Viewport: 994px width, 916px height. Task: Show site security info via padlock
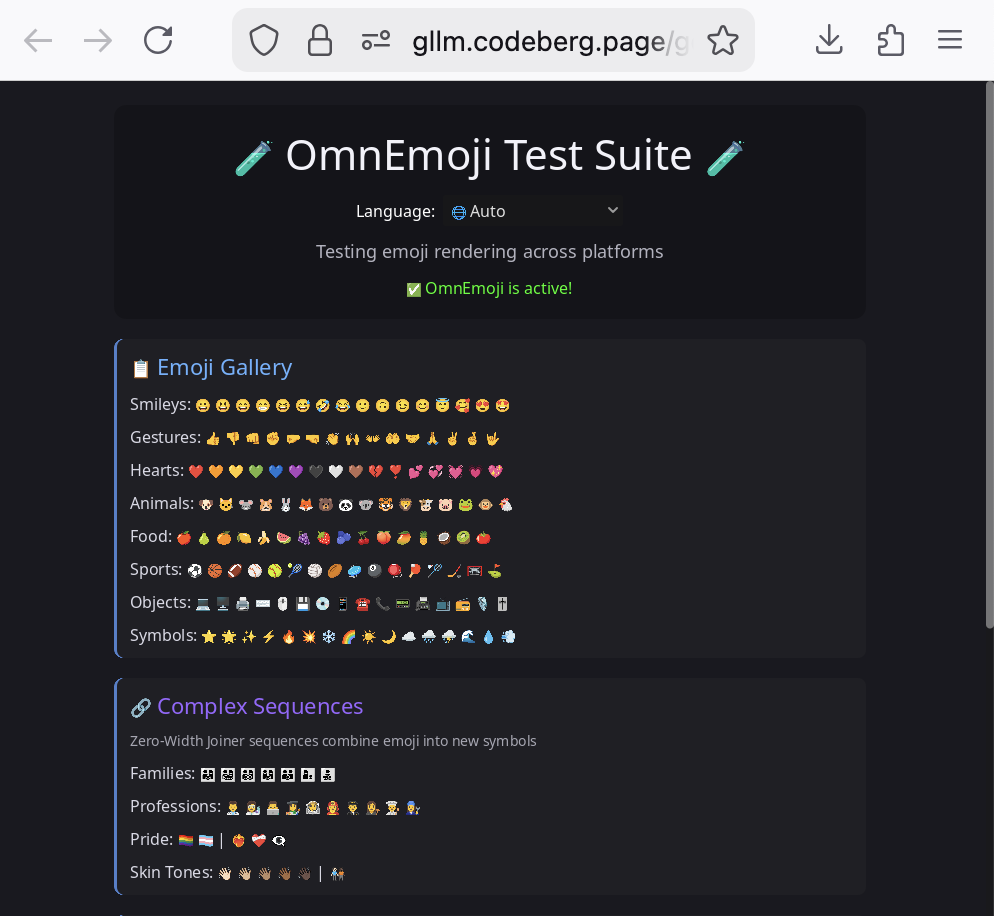pyautogui.click(x=320, y=41)
